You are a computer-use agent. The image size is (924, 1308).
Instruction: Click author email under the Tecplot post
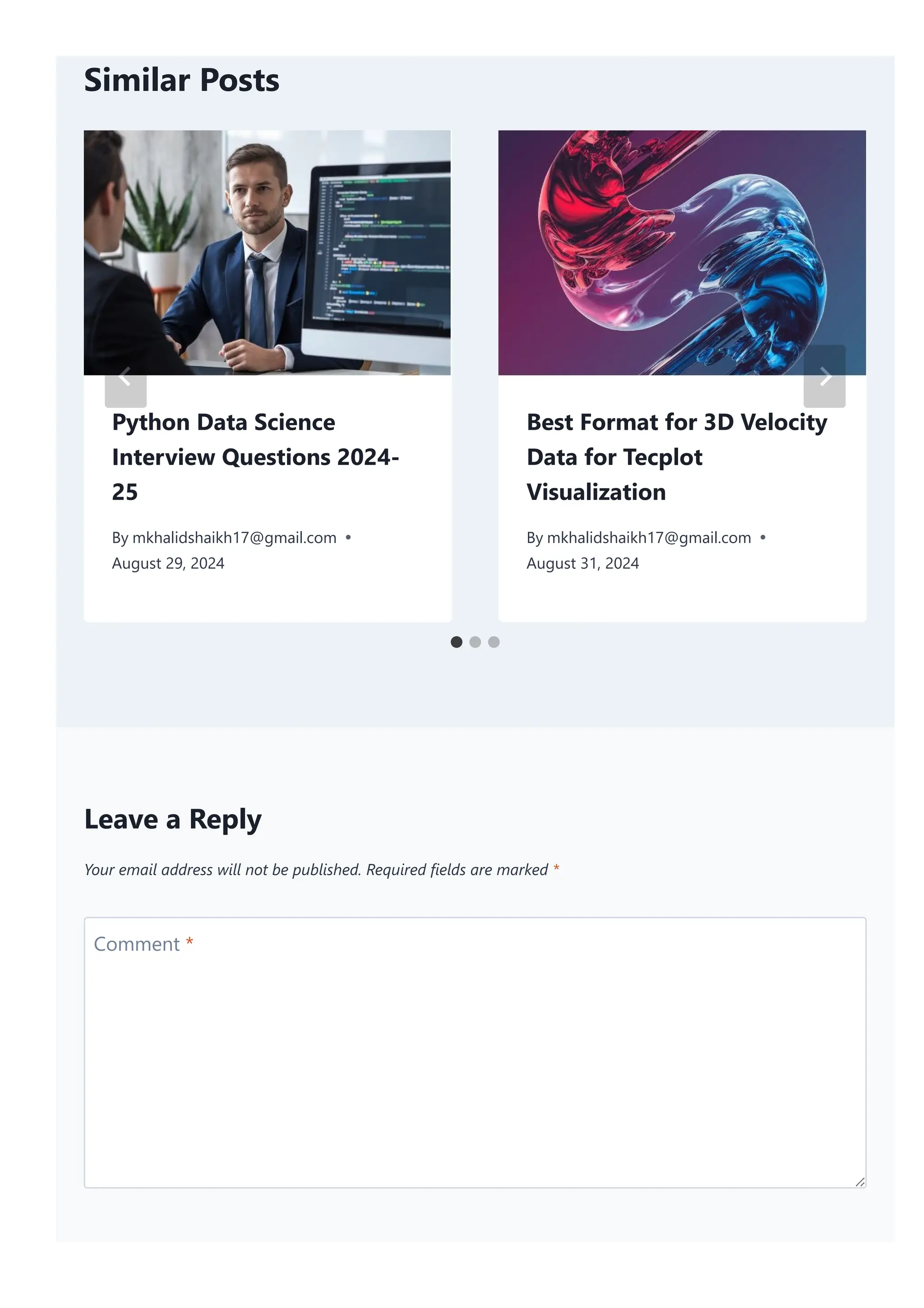(x=648, y=538)
